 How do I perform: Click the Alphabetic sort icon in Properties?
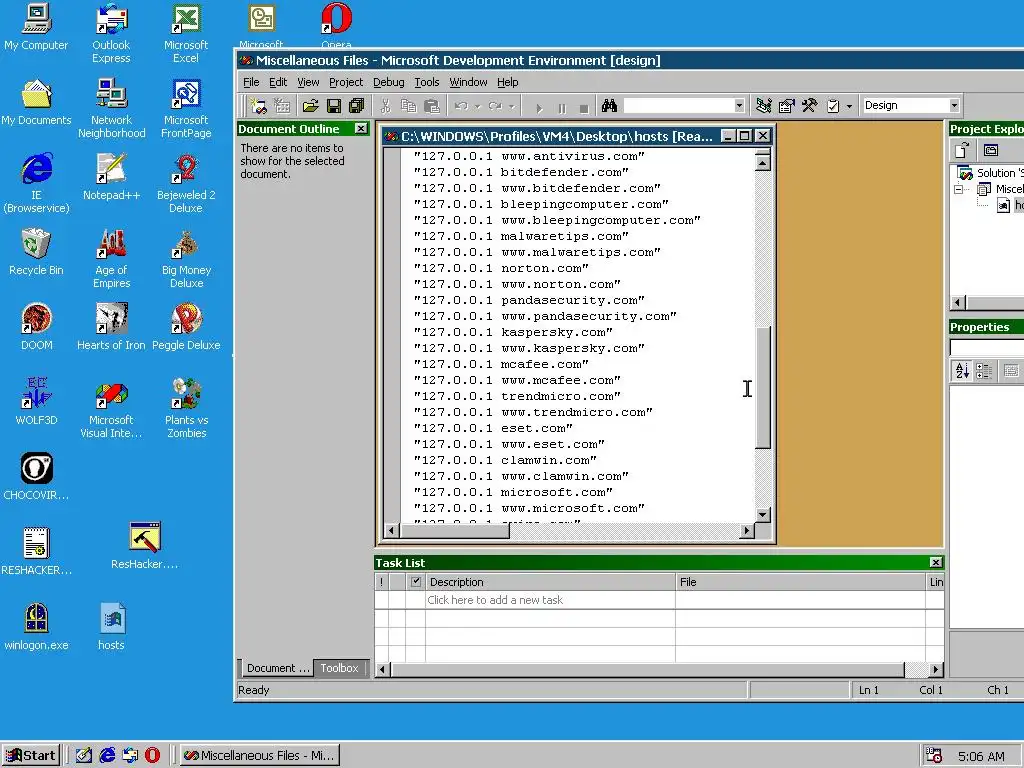pyautogui.click(x=962, y=371)
